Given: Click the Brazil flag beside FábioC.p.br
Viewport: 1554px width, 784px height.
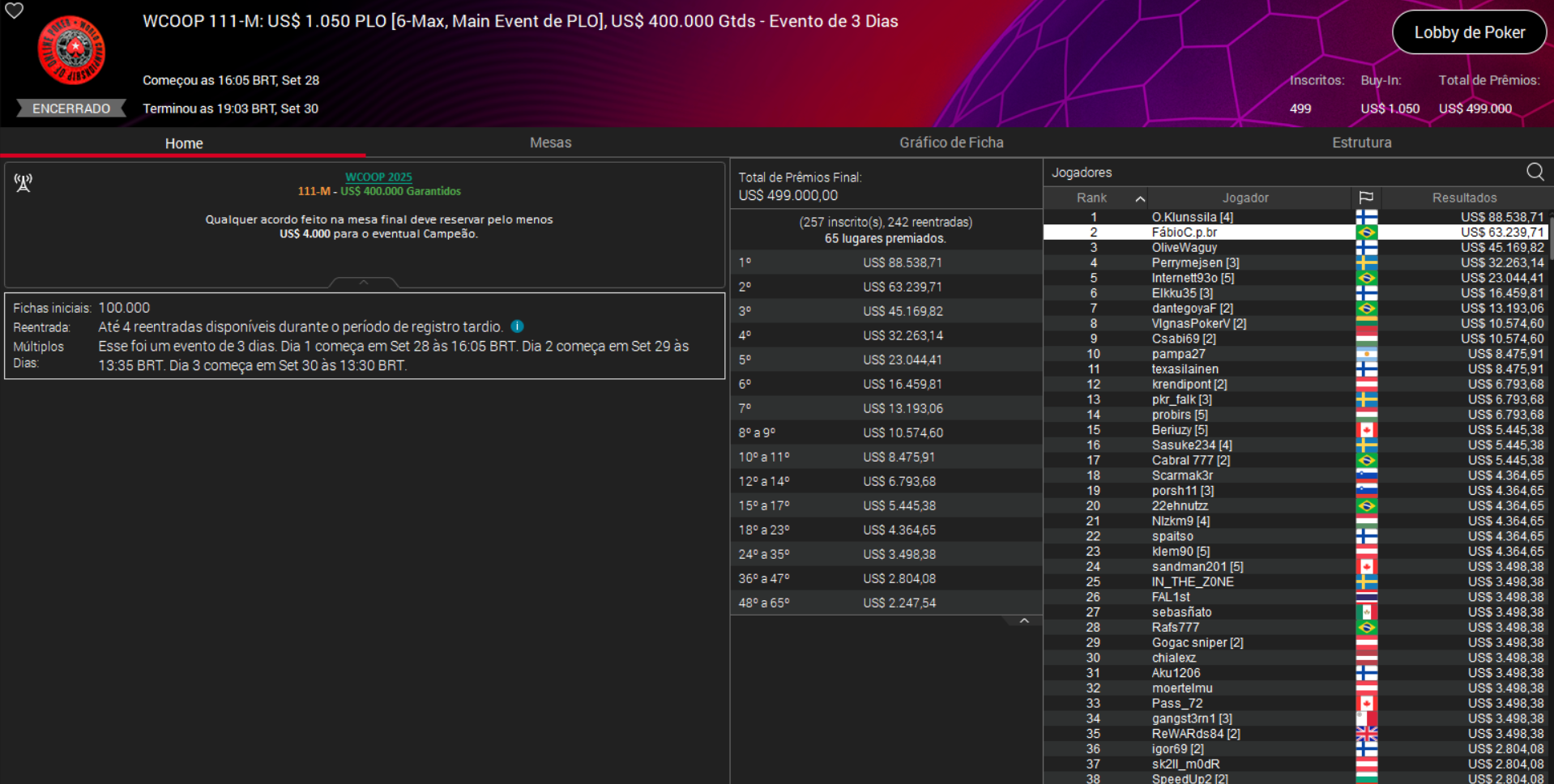Looking at the screenshot, I should pos(1366,232).
